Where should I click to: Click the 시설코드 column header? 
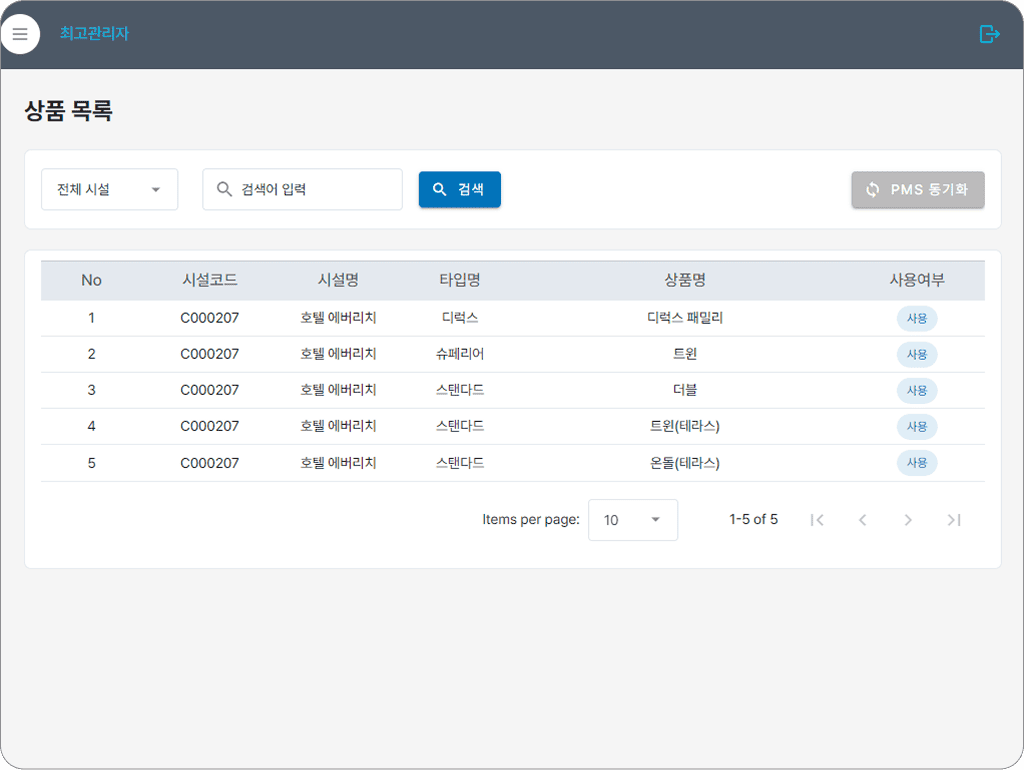[210, 280]
